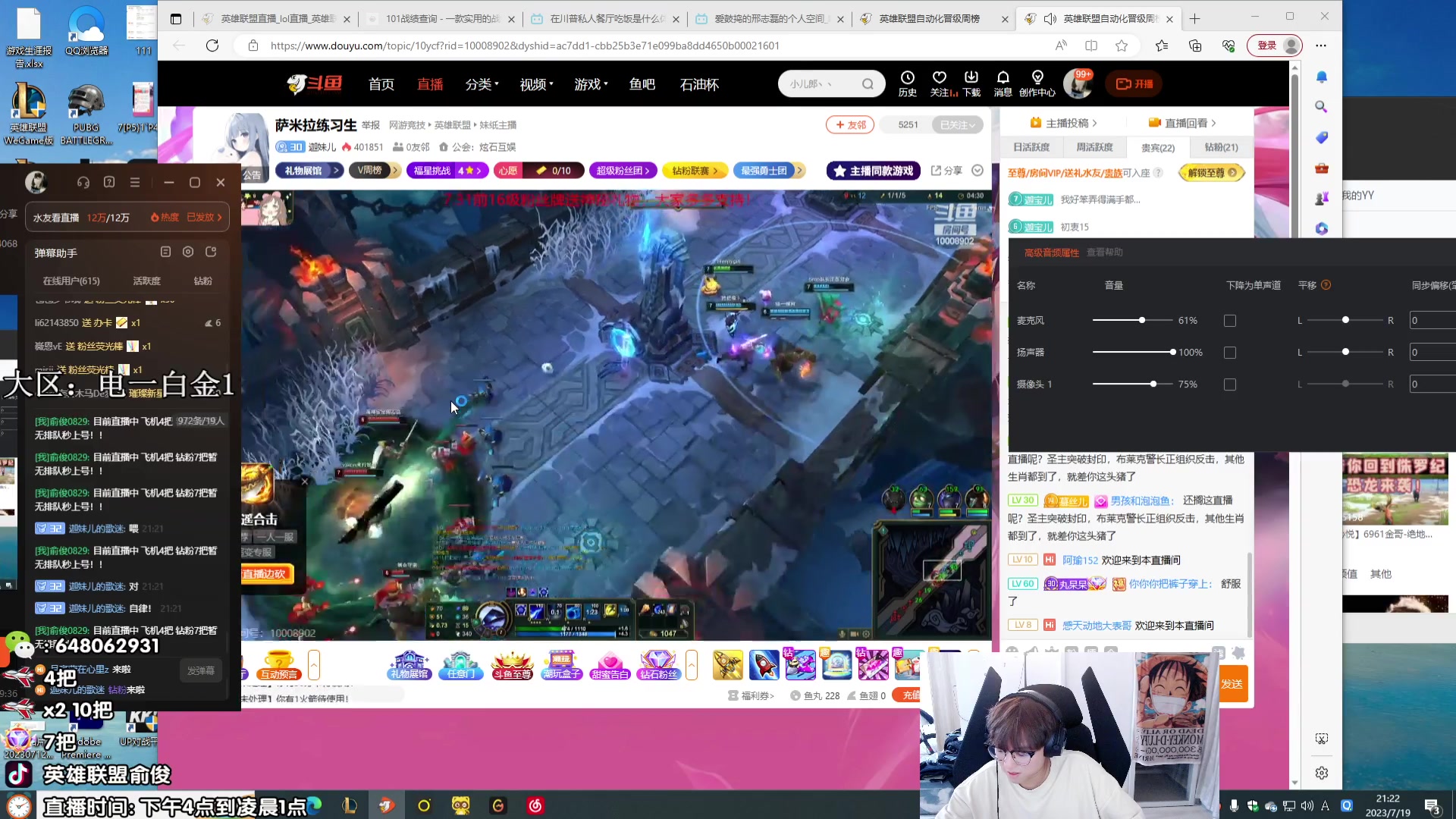
Task: Select 活跃度 tab in streamer tool
Action: [146, 281]
